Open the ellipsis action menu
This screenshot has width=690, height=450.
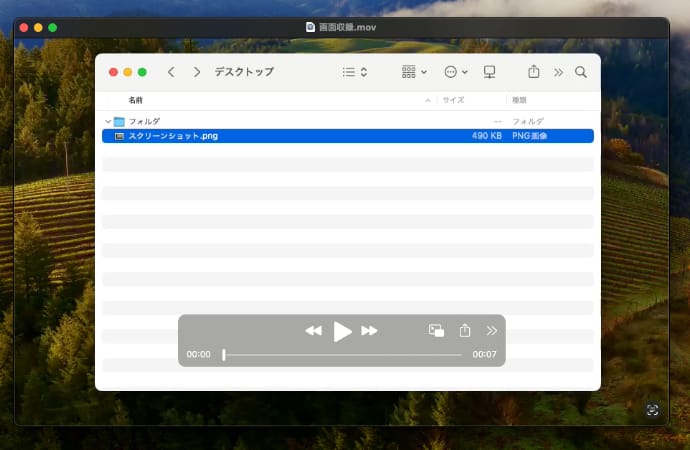tap(455, 72)
